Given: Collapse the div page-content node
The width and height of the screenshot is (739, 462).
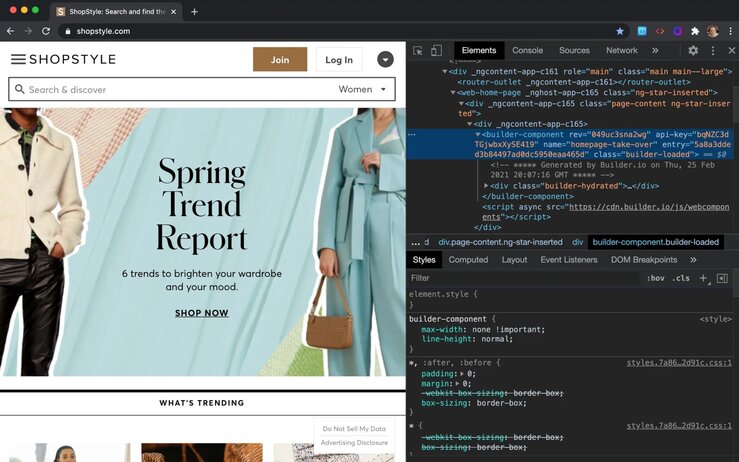Looking at the screenshot, I should (461, 103).
